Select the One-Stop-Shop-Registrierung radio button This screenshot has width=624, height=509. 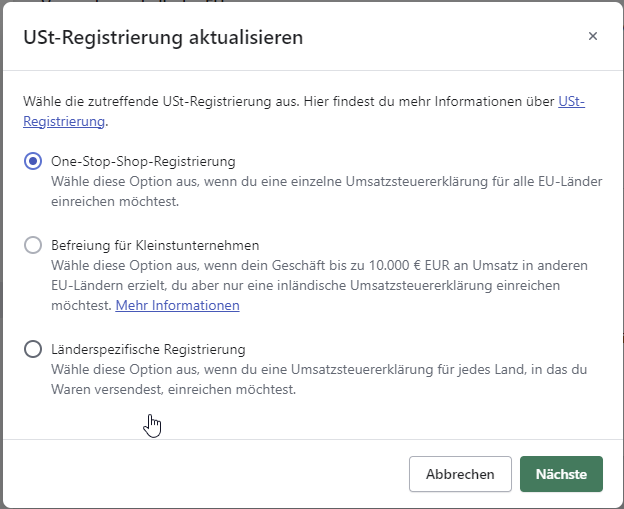click(34, 161)
